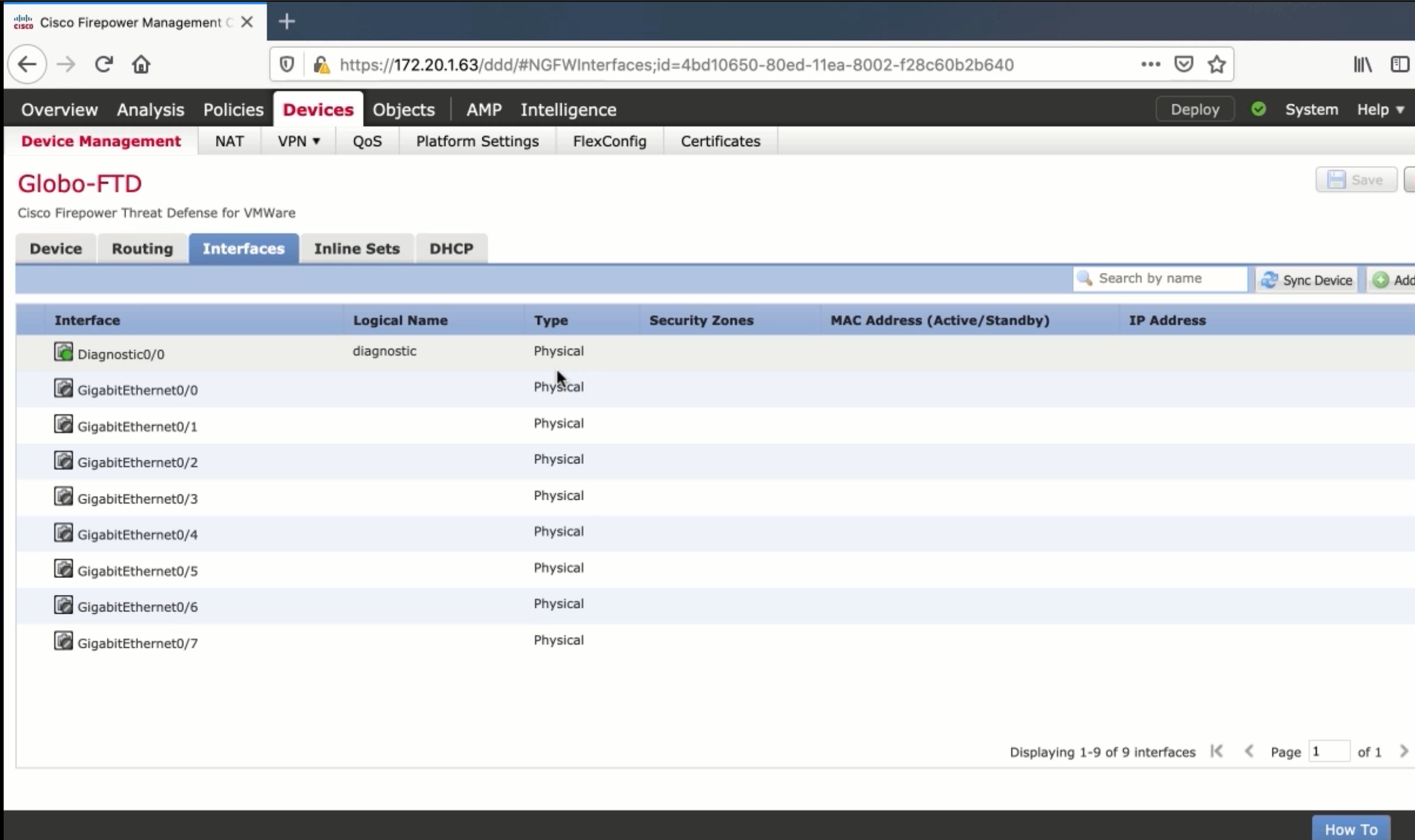Go to the next page of interfaces

click(x=1403, y=751)
